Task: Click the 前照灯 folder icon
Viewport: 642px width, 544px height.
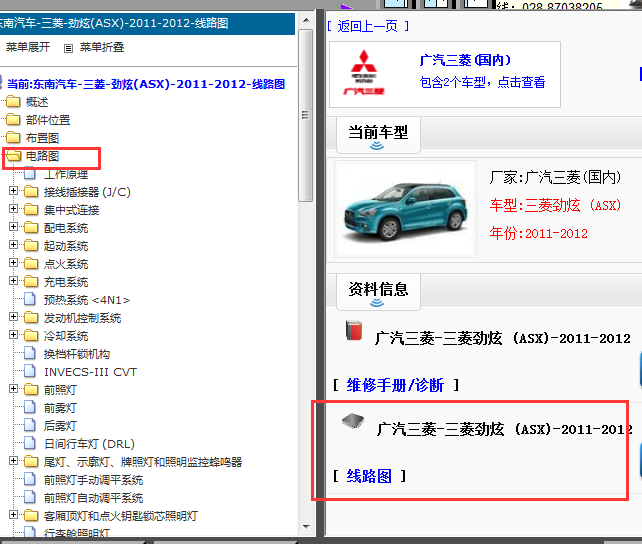Action: pos(31,389)
